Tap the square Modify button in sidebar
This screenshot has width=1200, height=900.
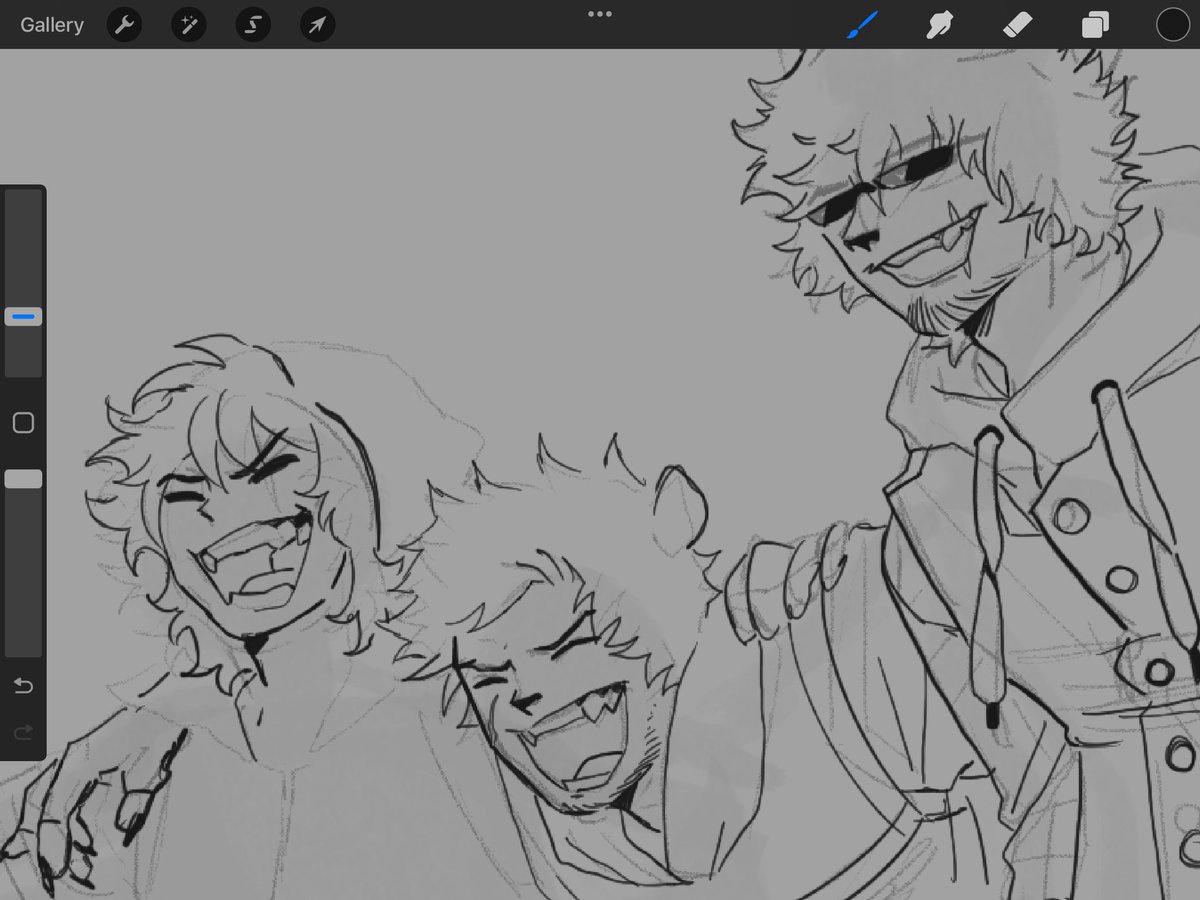[x=23, y=423]
